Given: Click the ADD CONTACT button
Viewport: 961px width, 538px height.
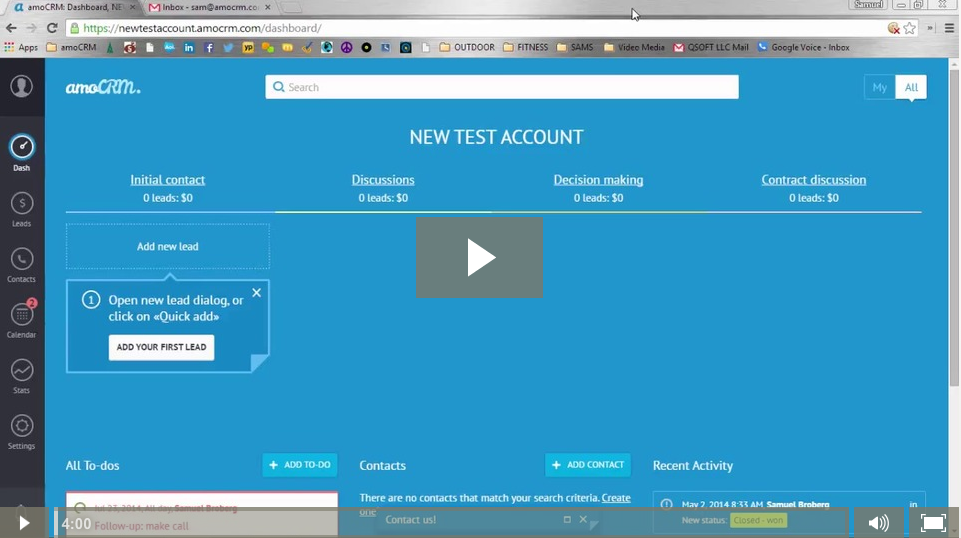Looking at the screenshot, I should coord(588,465).
